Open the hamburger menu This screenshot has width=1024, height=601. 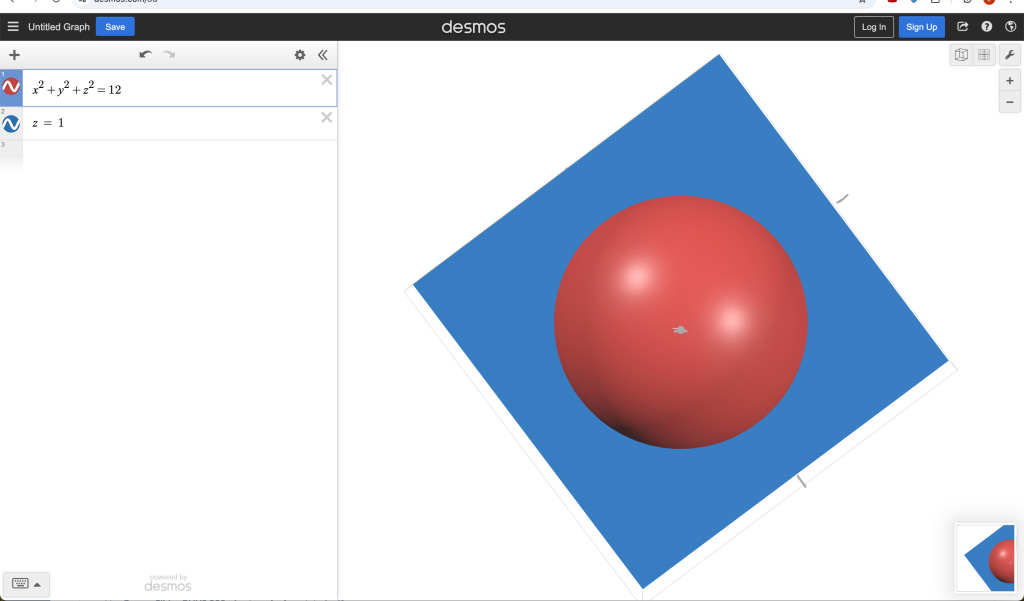pyautogui.click(x=13, y=27)
